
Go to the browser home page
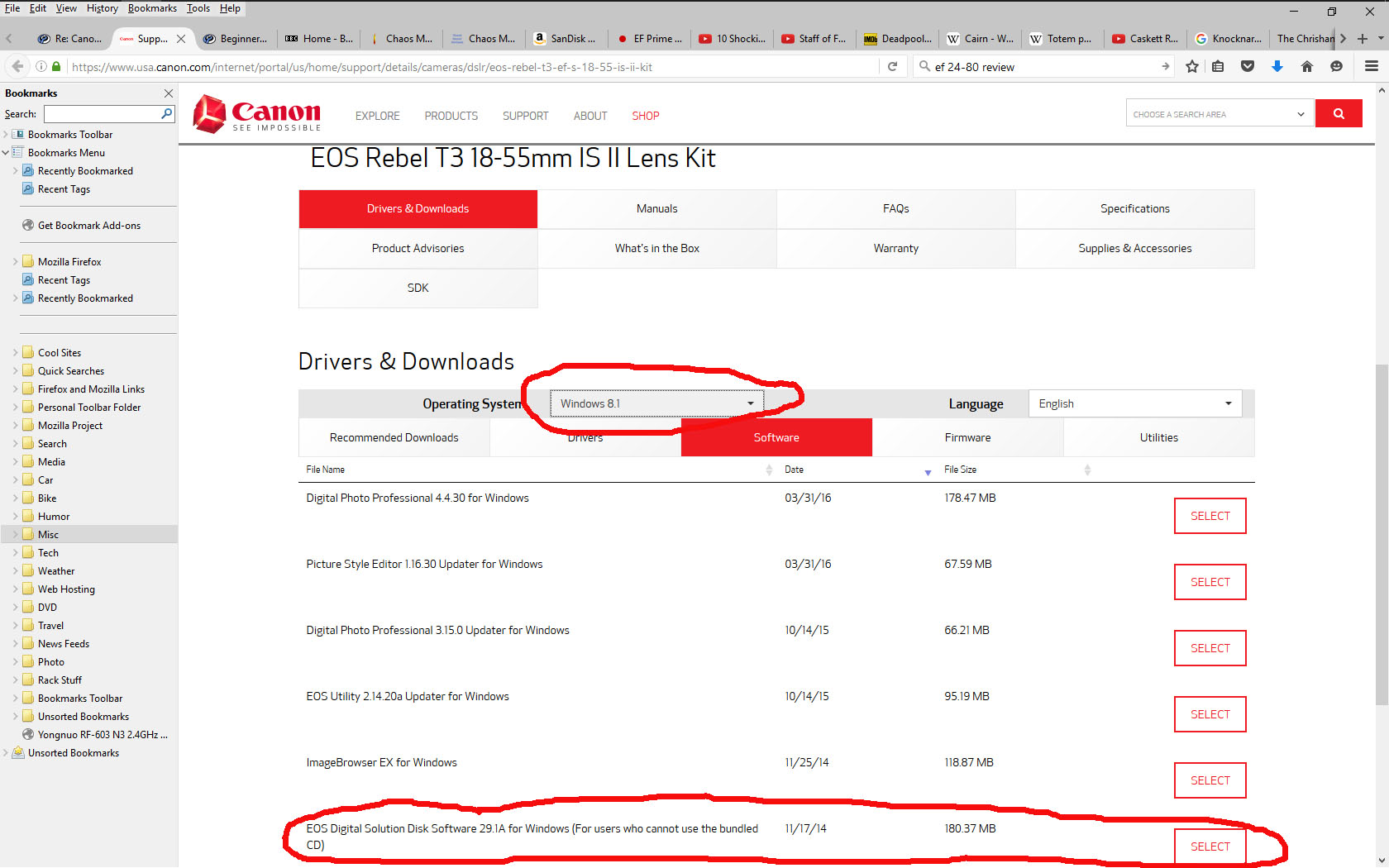click(1307, 66)
